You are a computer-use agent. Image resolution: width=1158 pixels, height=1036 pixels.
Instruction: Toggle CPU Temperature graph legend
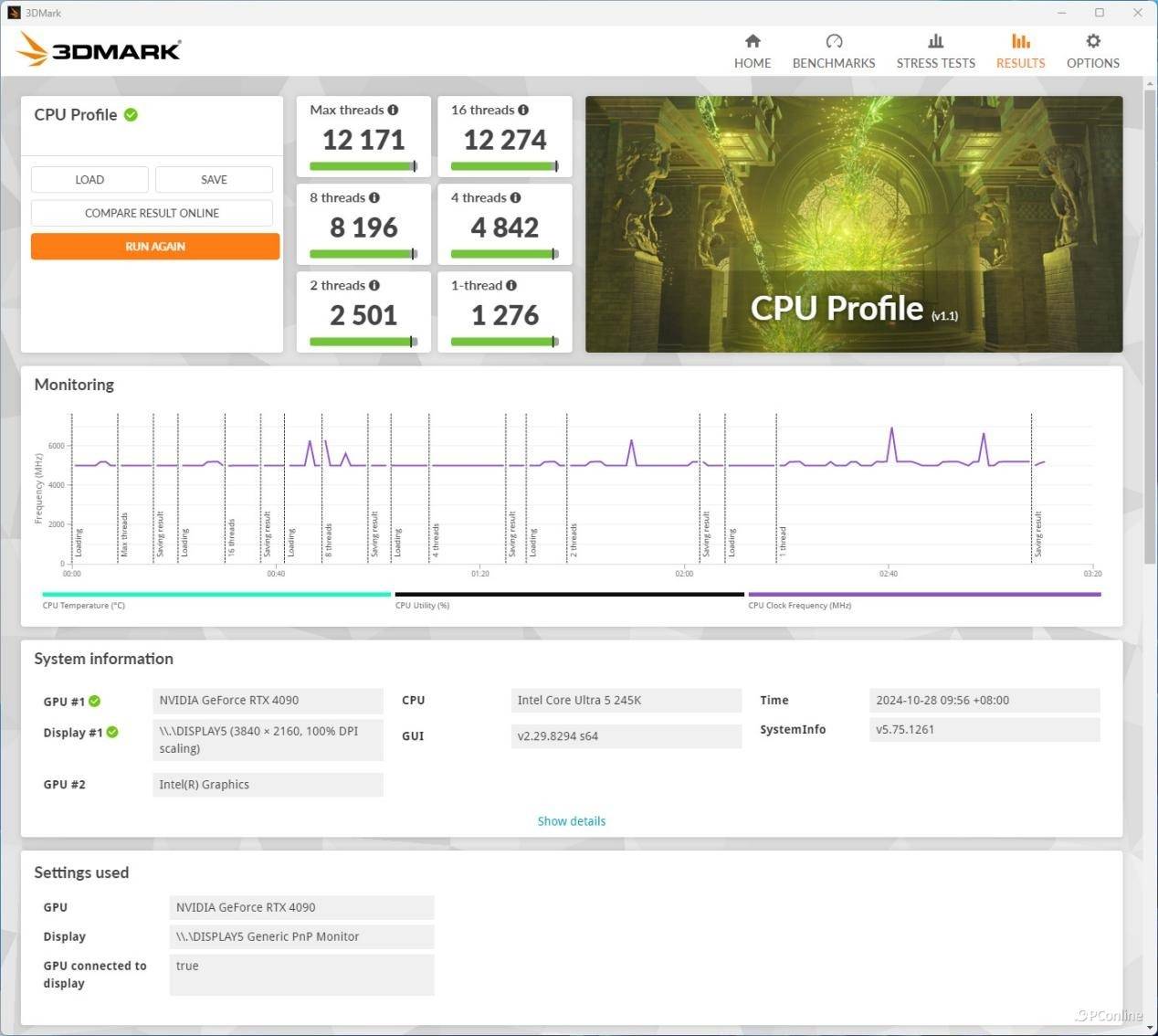pyautogui.click(x=216, y=599)
